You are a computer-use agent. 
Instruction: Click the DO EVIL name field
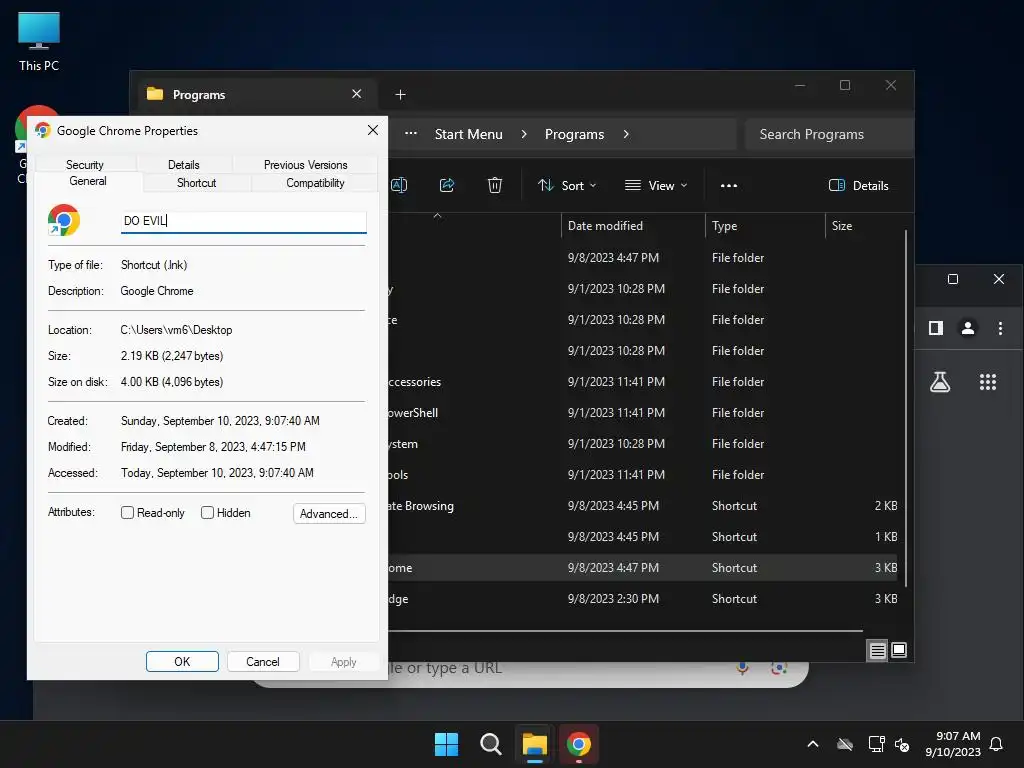click(244, 221)
